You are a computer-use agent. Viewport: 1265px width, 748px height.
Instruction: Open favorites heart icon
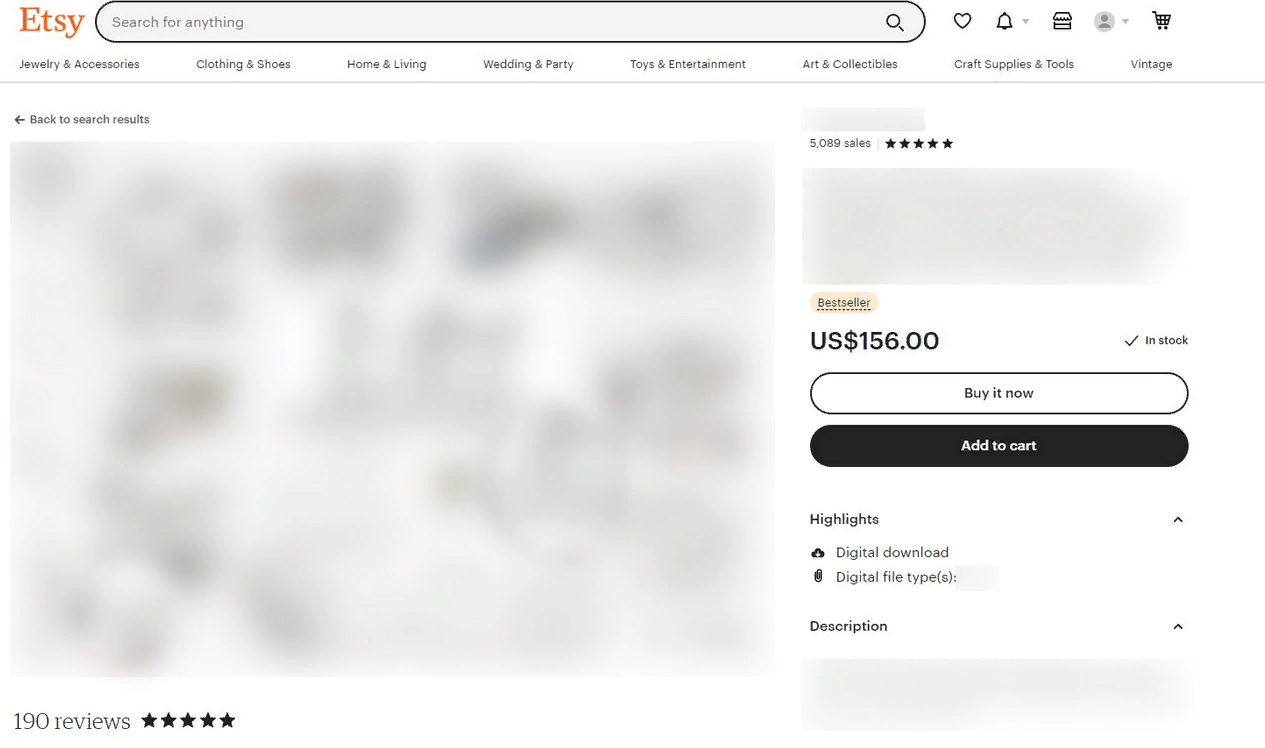click(962, 21)
